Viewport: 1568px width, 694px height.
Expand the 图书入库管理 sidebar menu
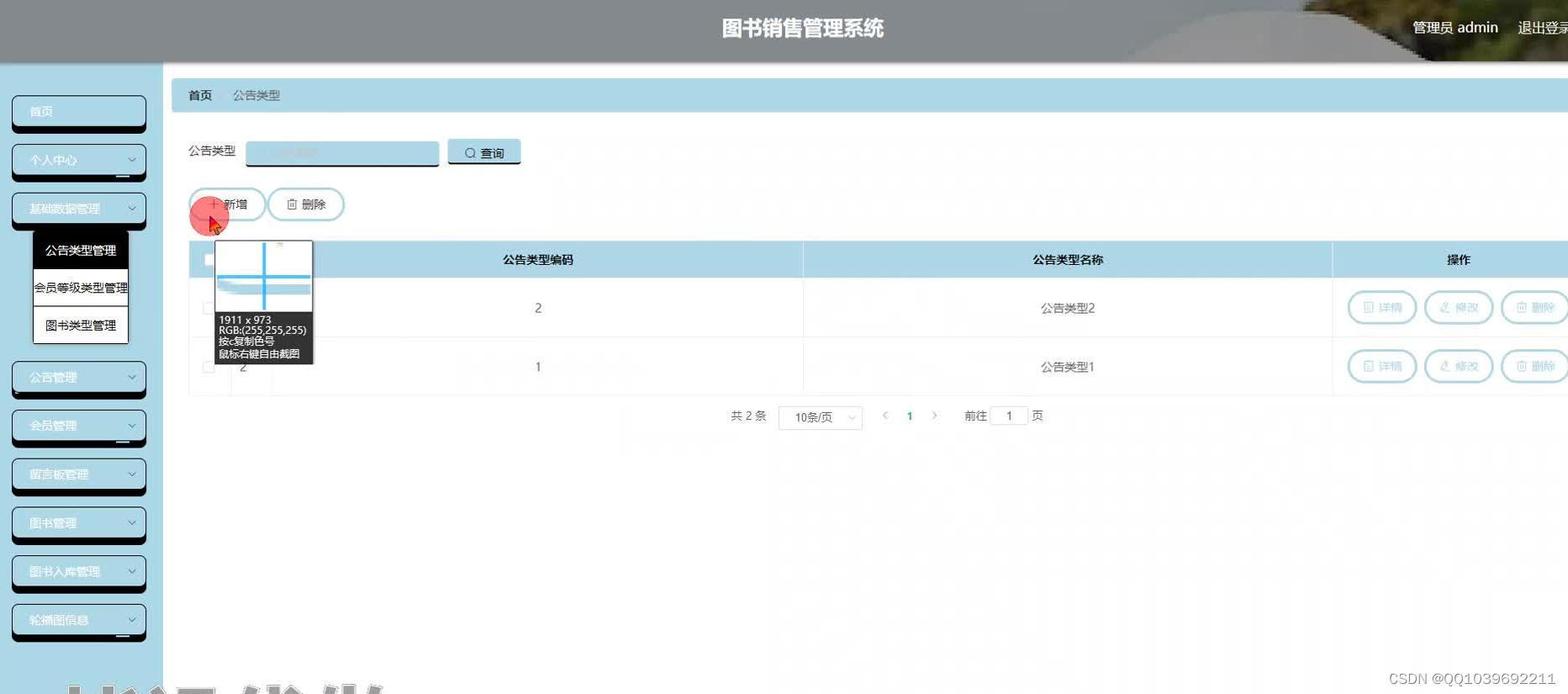(79, 572)
